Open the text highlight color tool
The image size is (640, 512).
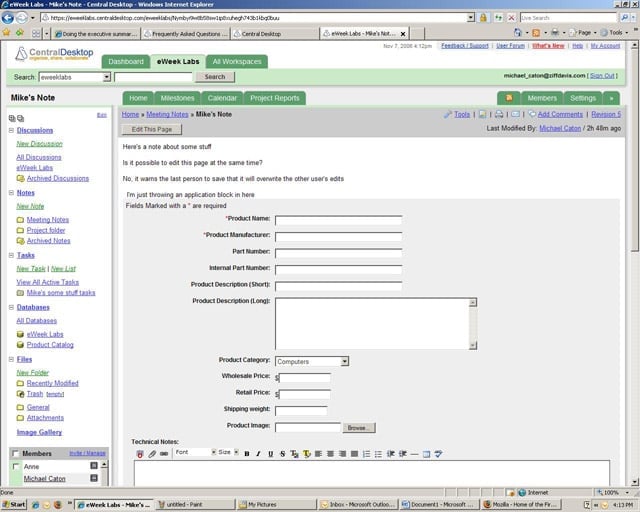point(307,454)
